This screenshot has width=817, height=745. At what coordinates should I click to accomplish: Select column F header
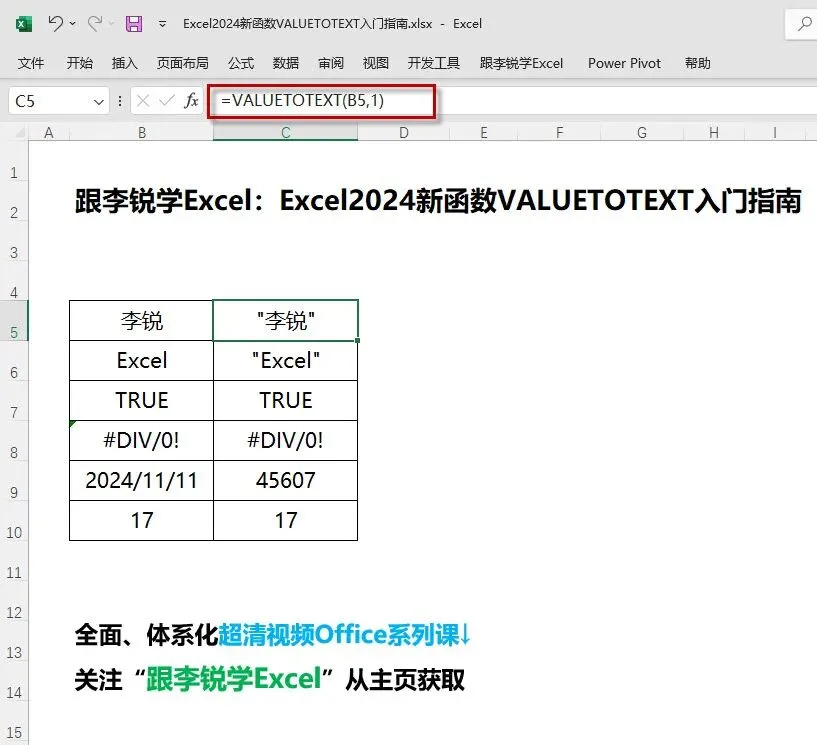[559, 133]
